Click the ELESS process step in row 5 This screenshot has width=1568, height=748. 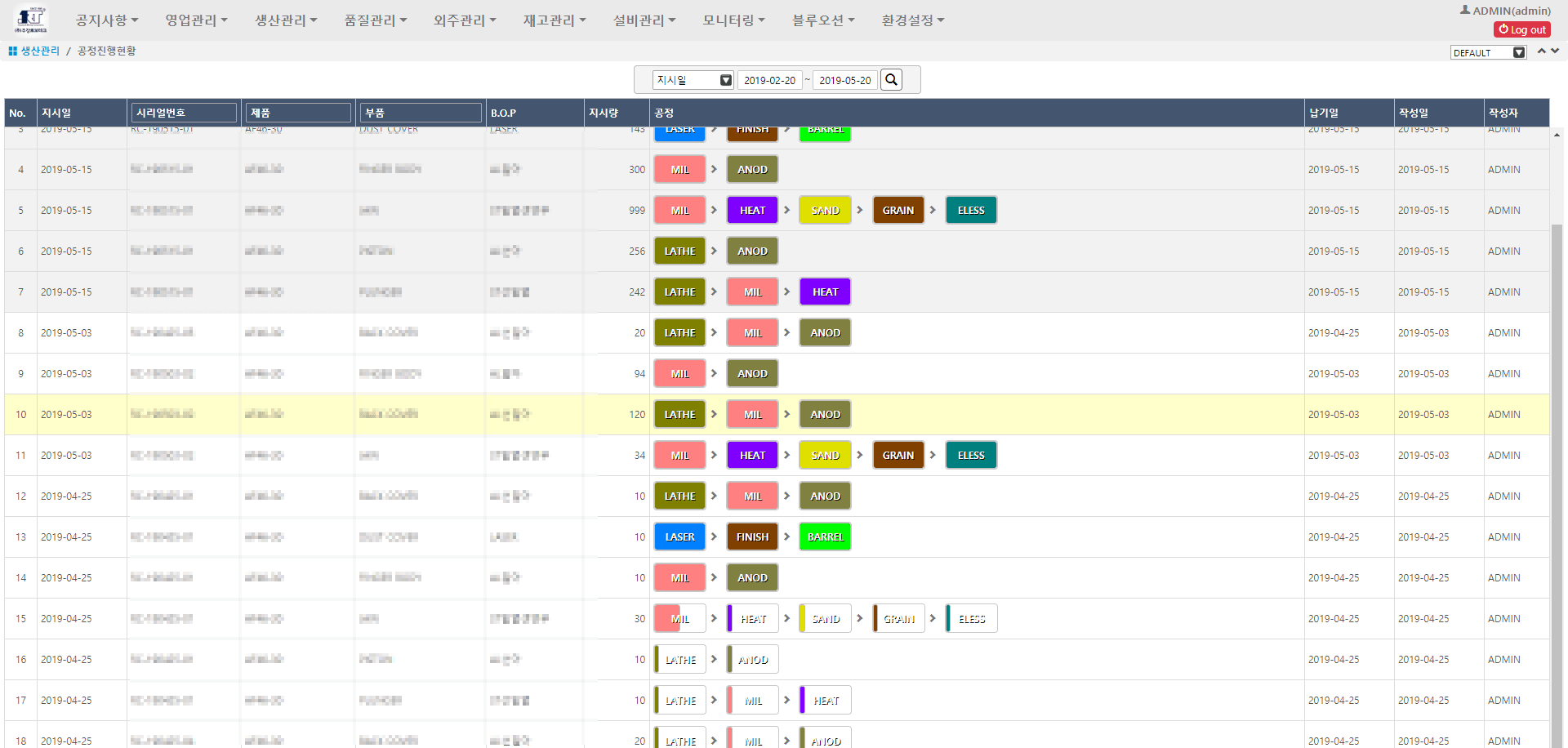click(x=971, y=210)
